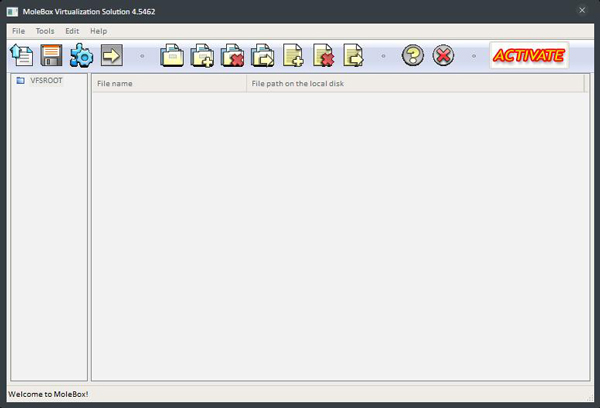This screenshot has height=408, width=600.
Task: Click the delete folder icon with red X
Action: click(232, 55)
